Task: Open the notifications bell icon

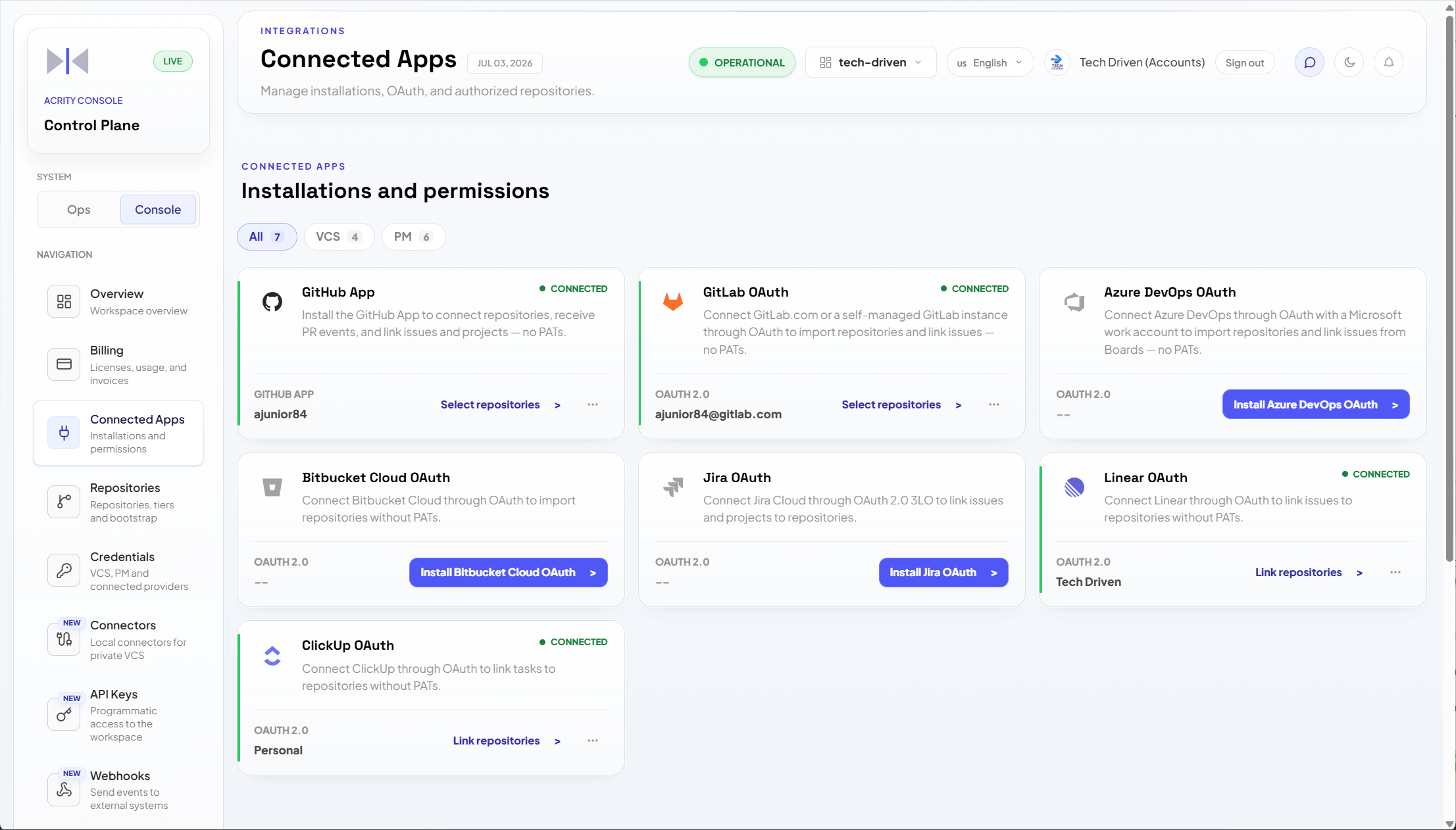Action: pyautogui.click(x=1388, y=62)
